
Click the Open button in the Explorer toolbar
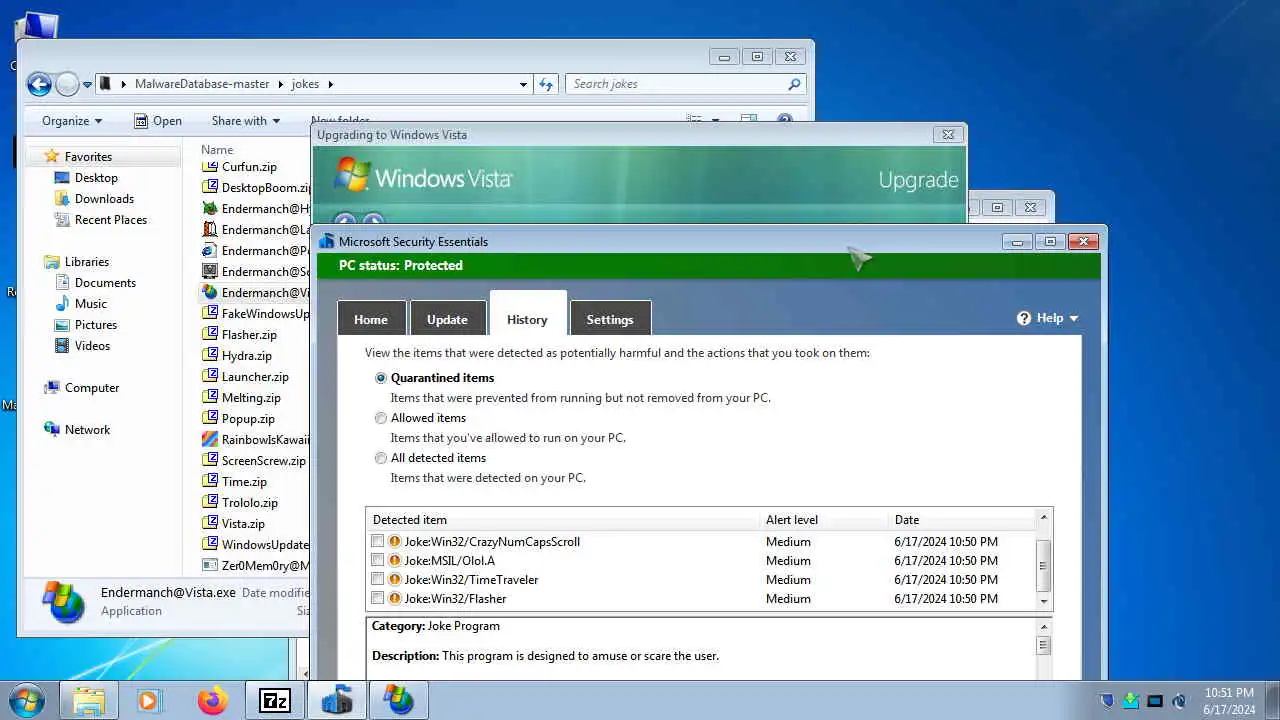tap(158, 121)
